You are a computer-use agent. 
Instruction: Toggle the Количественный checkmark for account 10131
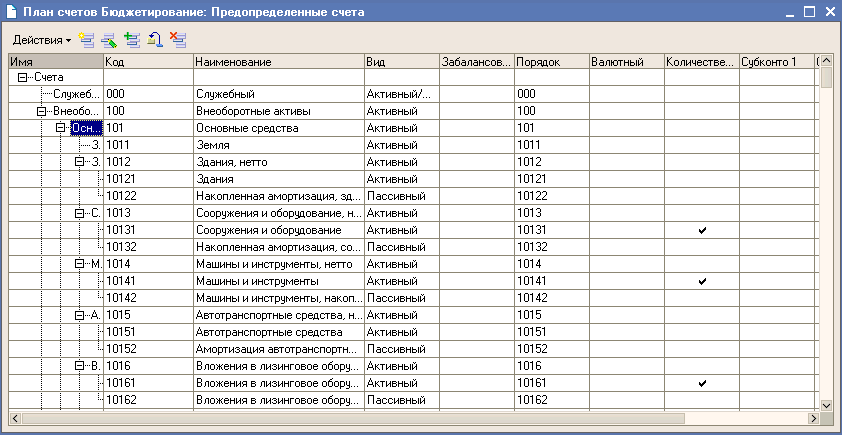coord(702,230)
